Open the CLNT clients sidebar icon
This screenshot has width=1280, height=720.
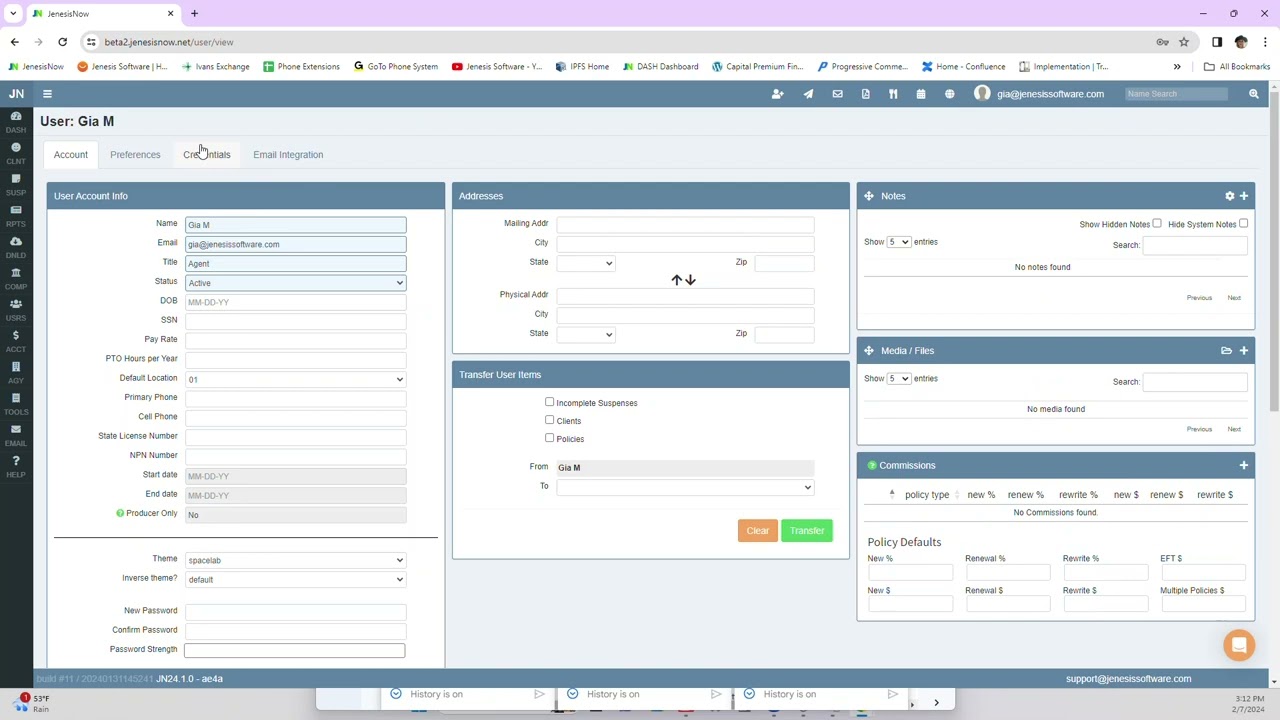coord(16,153)
